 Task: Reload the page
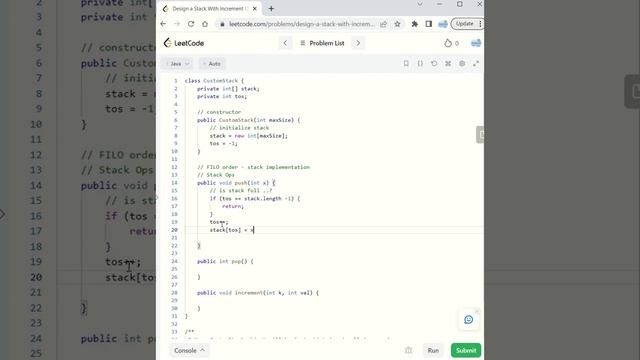click(191, 24)
